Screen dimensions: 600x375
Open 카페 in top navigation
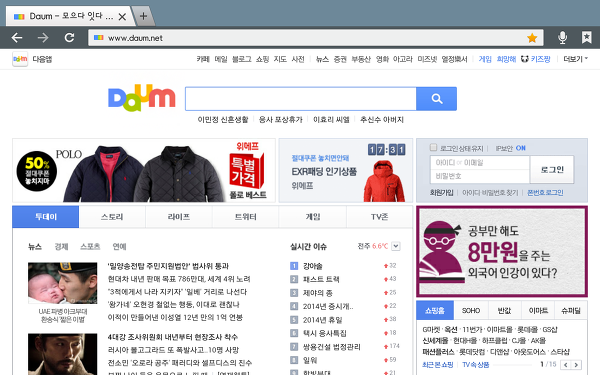coord(203,59)
